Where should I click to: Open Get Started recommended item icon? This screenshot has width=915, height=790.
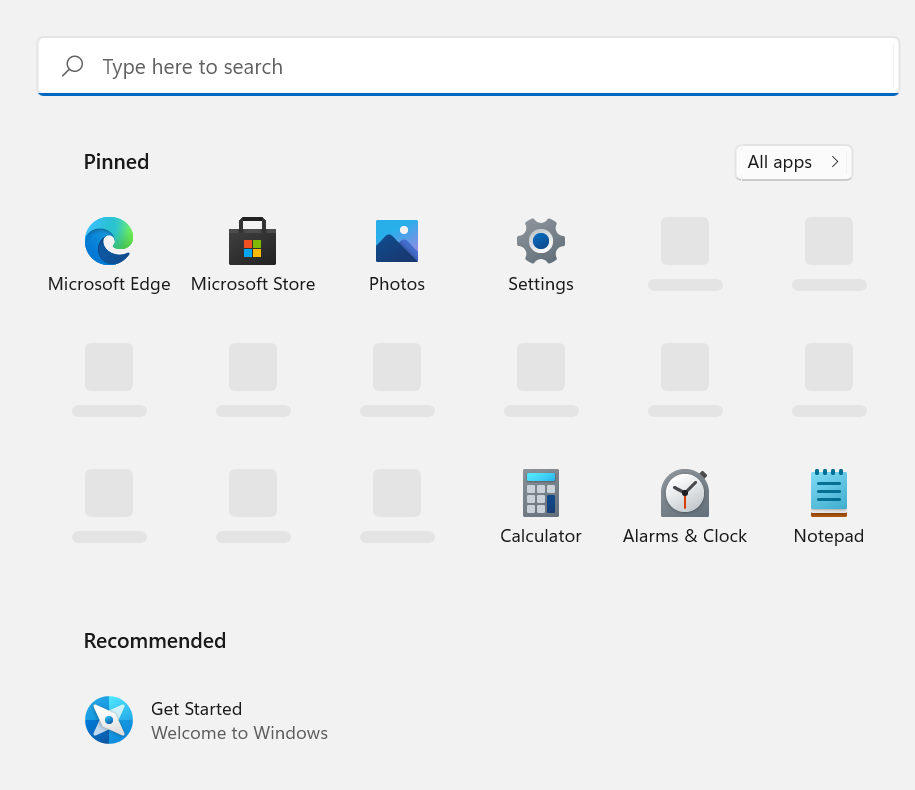[x=109, y=720]
